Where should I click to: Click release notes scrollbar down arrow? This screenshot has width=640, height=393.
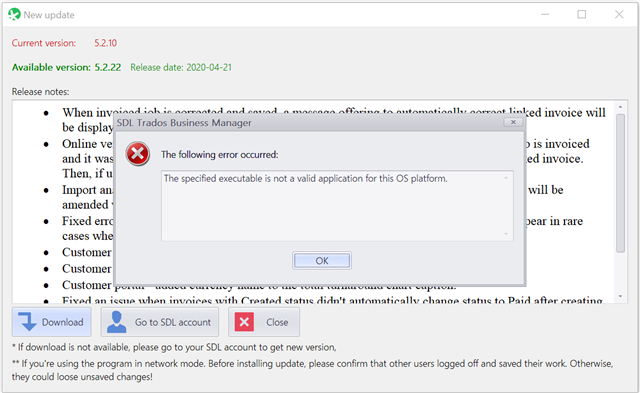tap(620, 296)
